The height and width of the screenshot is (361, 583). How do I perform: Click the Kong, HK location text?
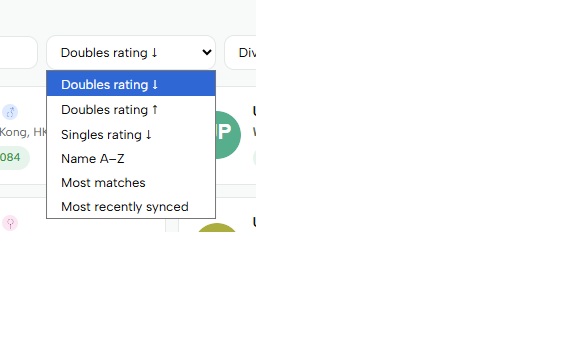23,132
